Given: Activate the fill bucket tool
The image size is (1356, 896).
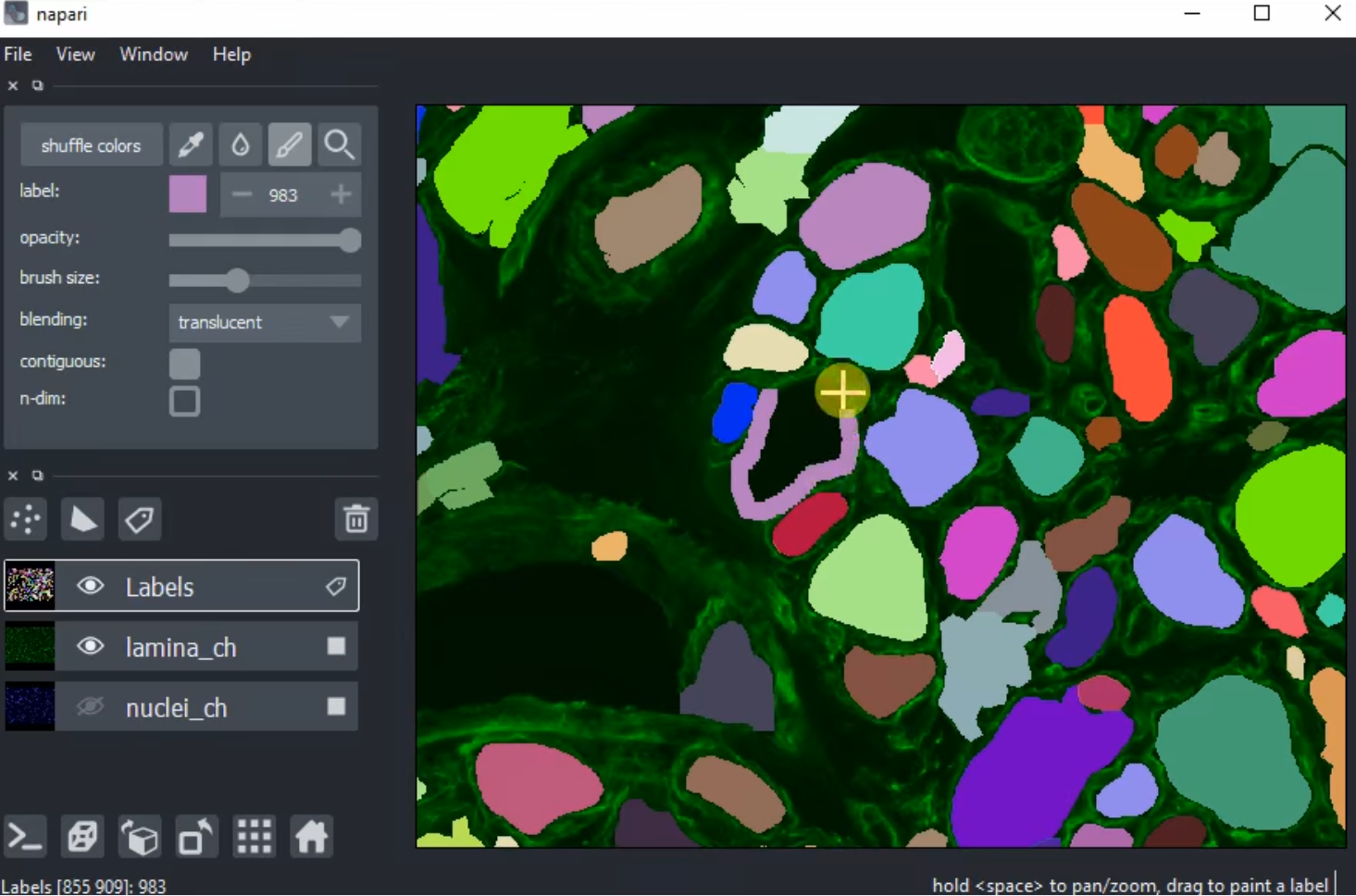Looking at the screenshot, I should coord(241,144).
